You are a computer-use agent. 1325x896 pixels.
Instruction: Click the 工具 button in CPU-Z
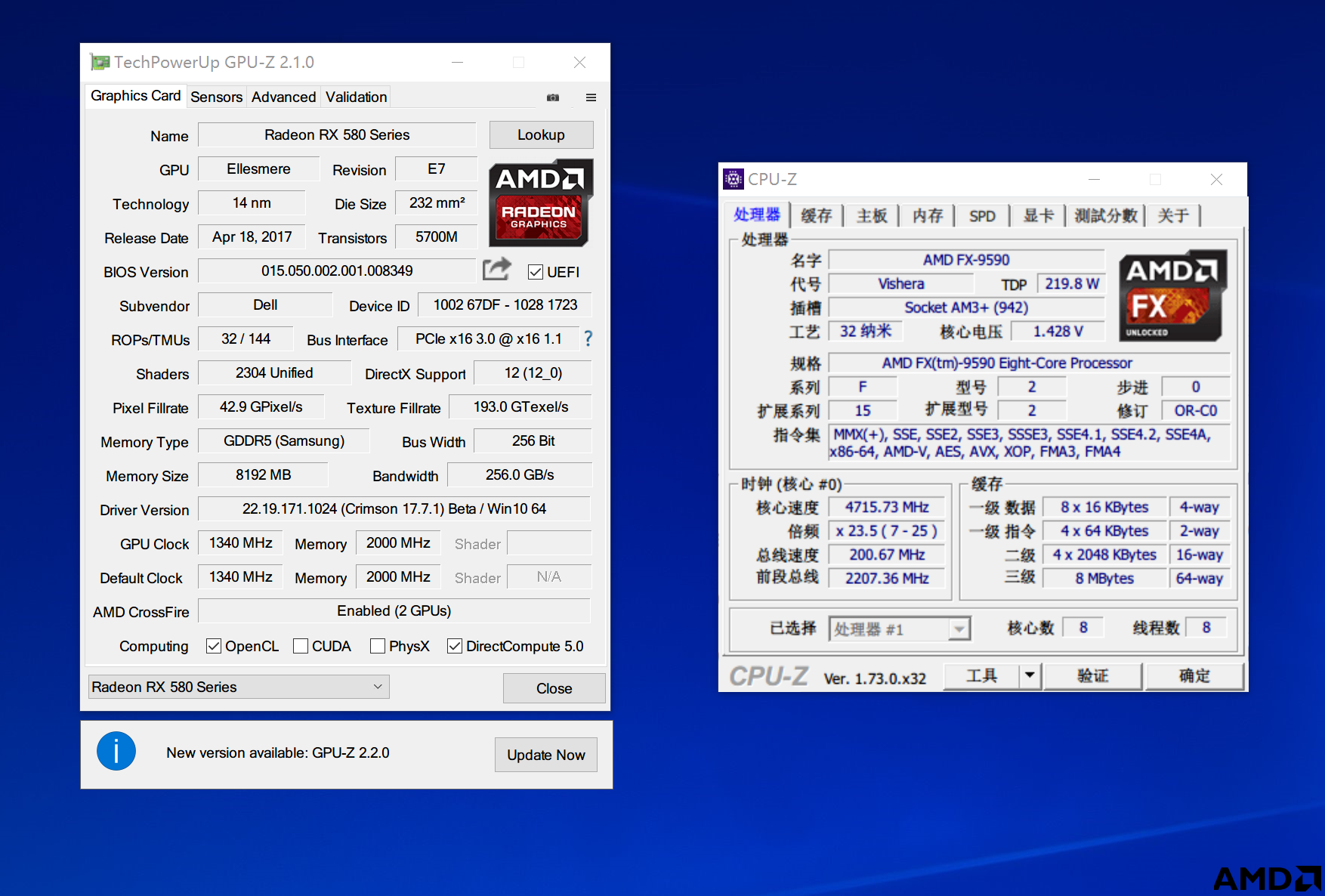pyautogui.click(x=981, y=675)
